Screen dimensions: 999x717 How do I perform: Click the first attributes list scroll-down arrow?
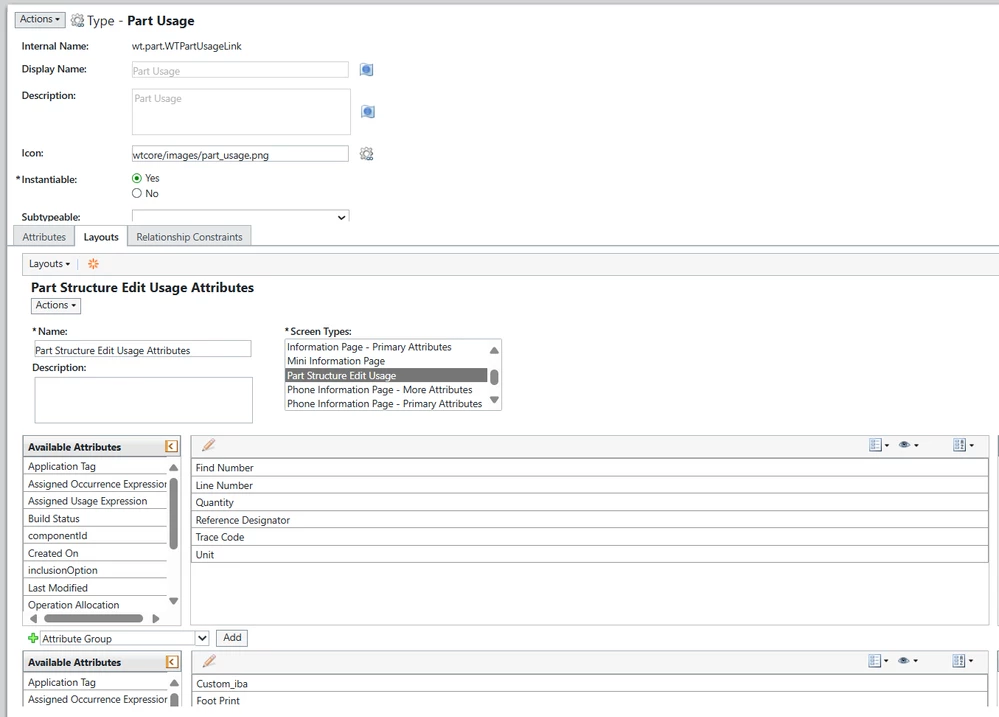pos(173,601)
